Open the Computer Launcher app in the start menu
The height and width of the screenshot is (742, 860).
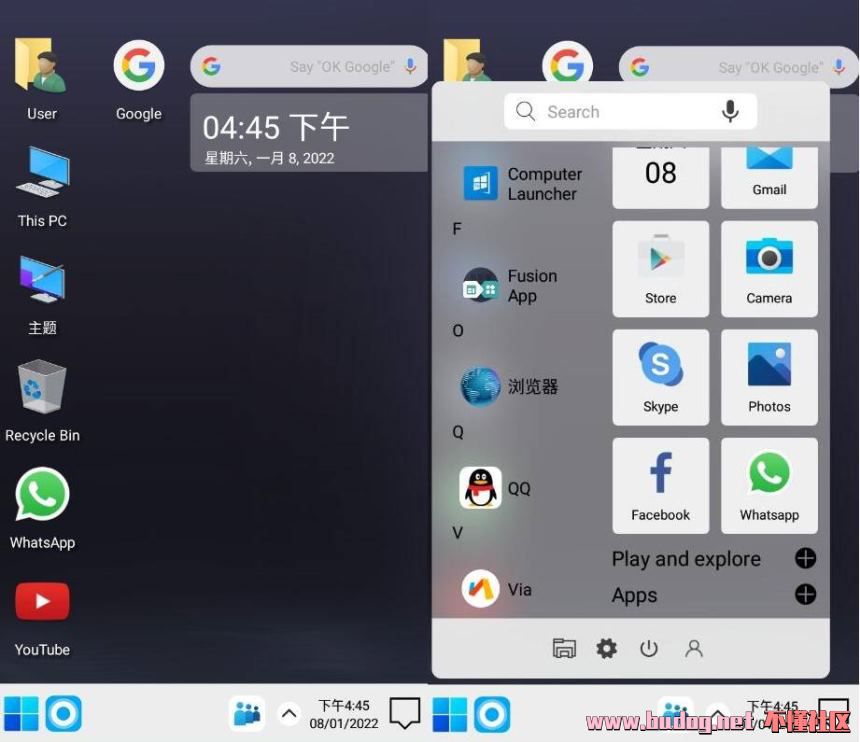[x=522, y=184]
